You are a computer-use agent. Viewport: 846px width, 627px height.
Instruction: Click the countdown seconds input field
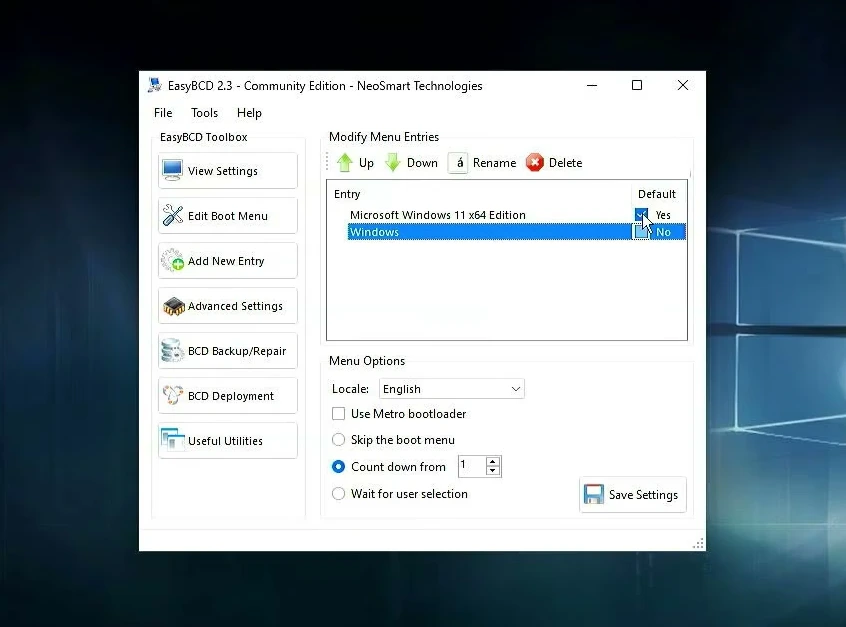(x=472, y=466)
